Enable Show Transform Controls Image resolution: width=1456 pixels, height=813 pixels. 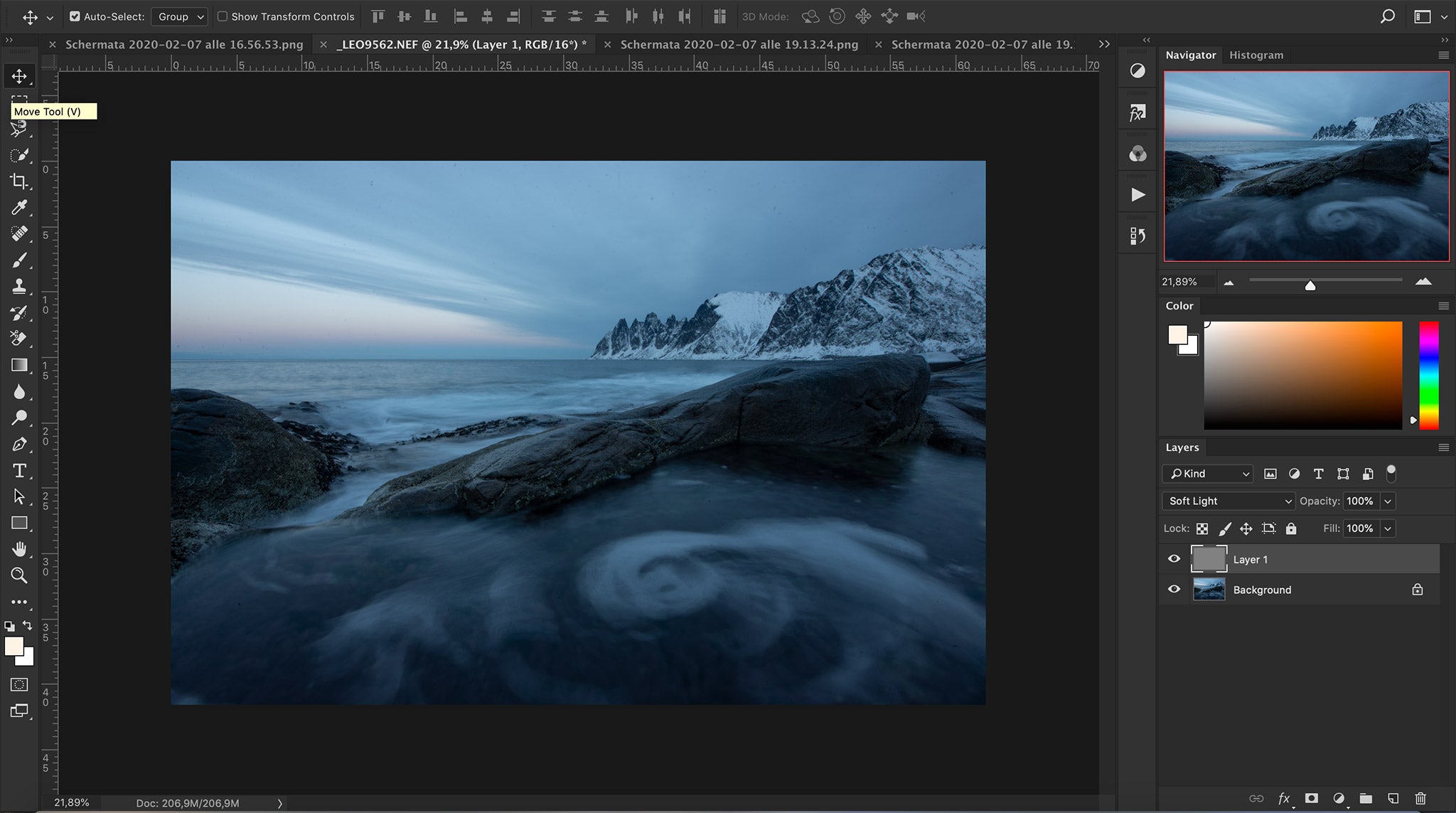click(x=223, y=16)
